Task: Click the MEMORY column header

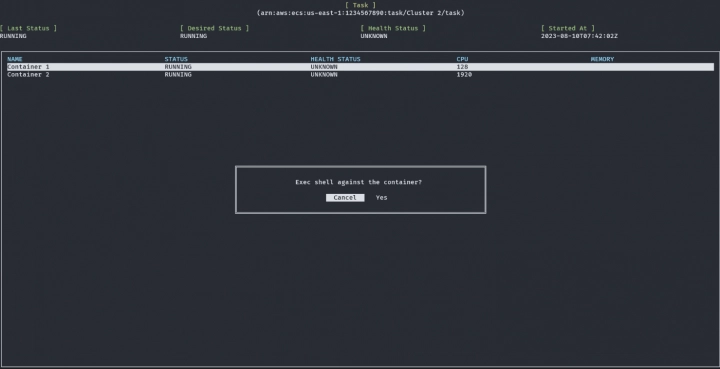Action: [x=602, y=59]
